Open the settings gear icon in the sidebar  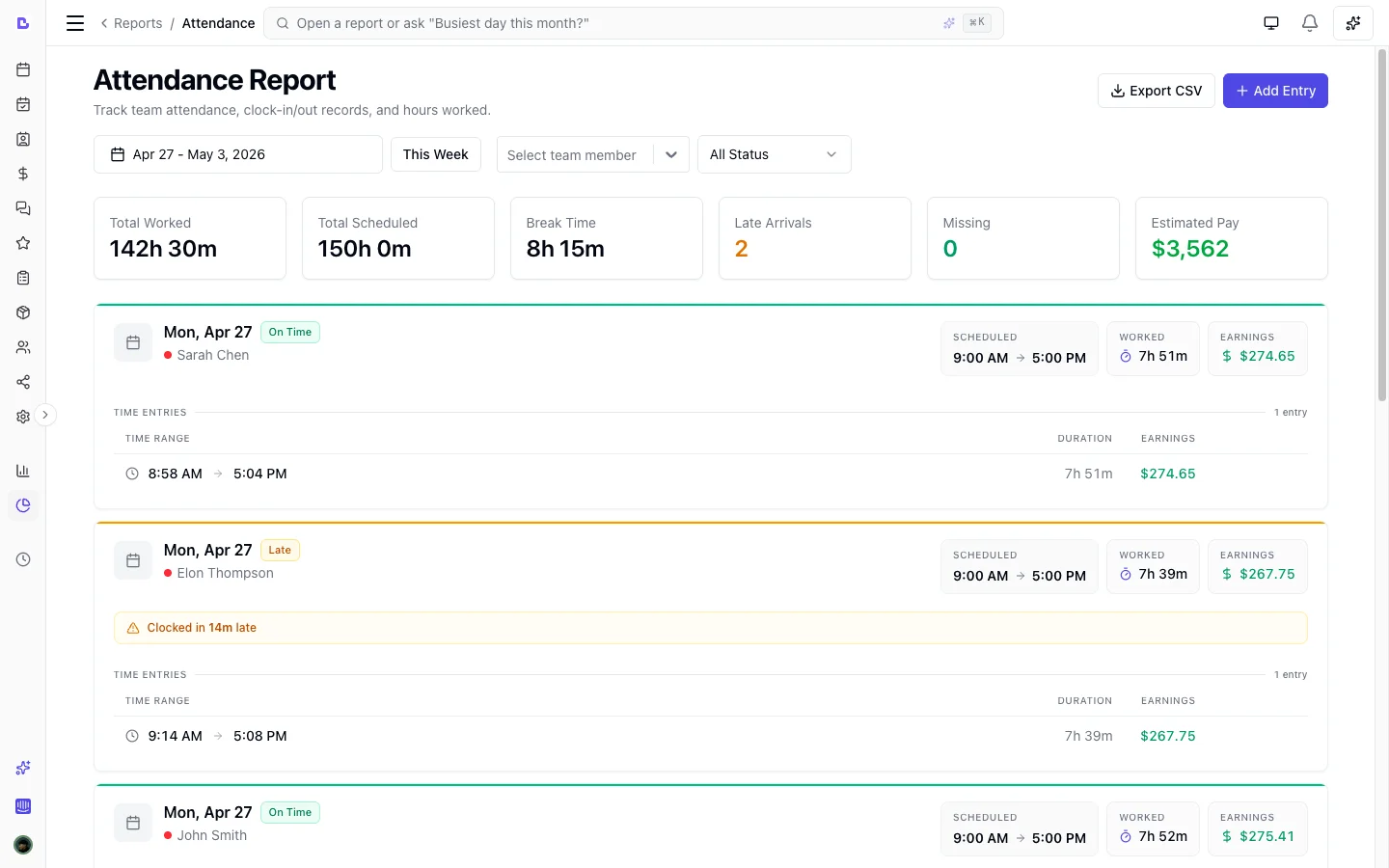(x=23, y=417)
